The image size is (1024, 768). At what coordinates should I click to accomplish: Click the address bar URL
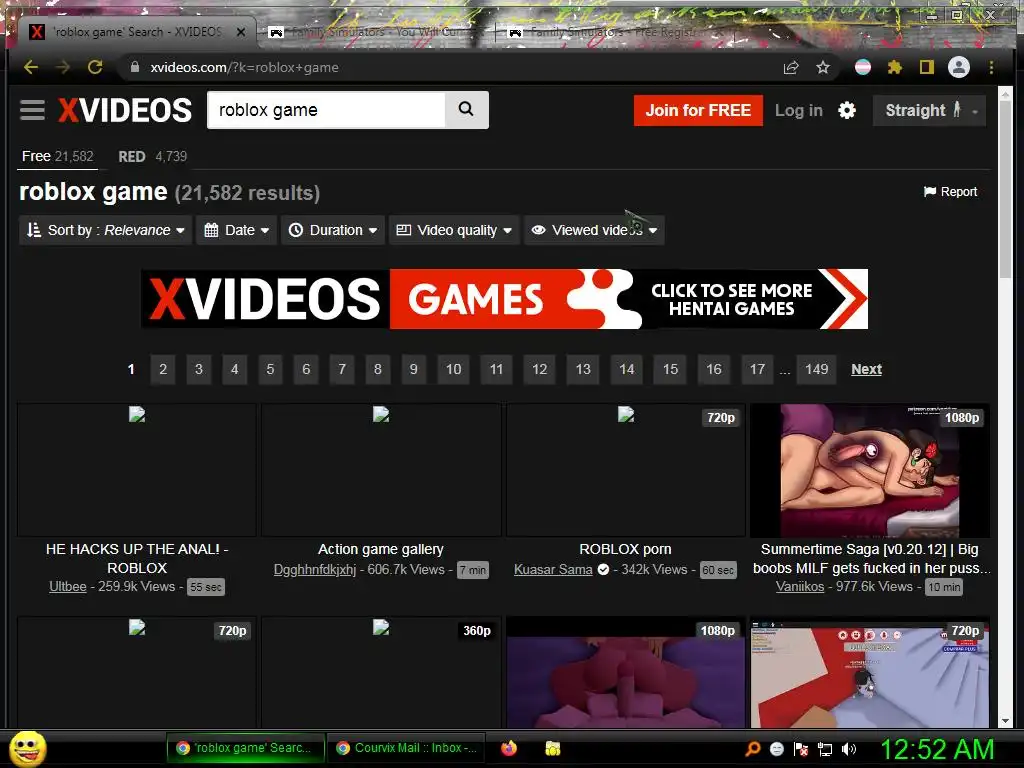tap(244, 67)
